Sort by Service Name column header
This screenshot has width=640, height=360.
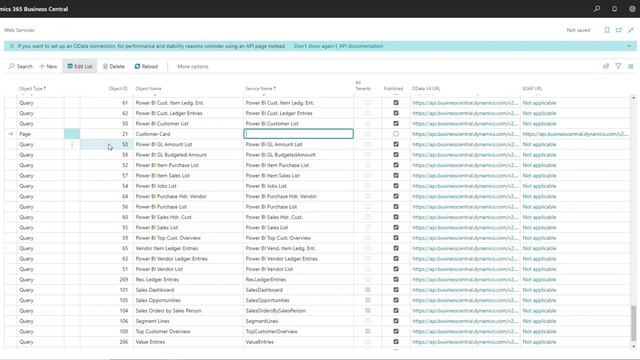tap(260, 89)
